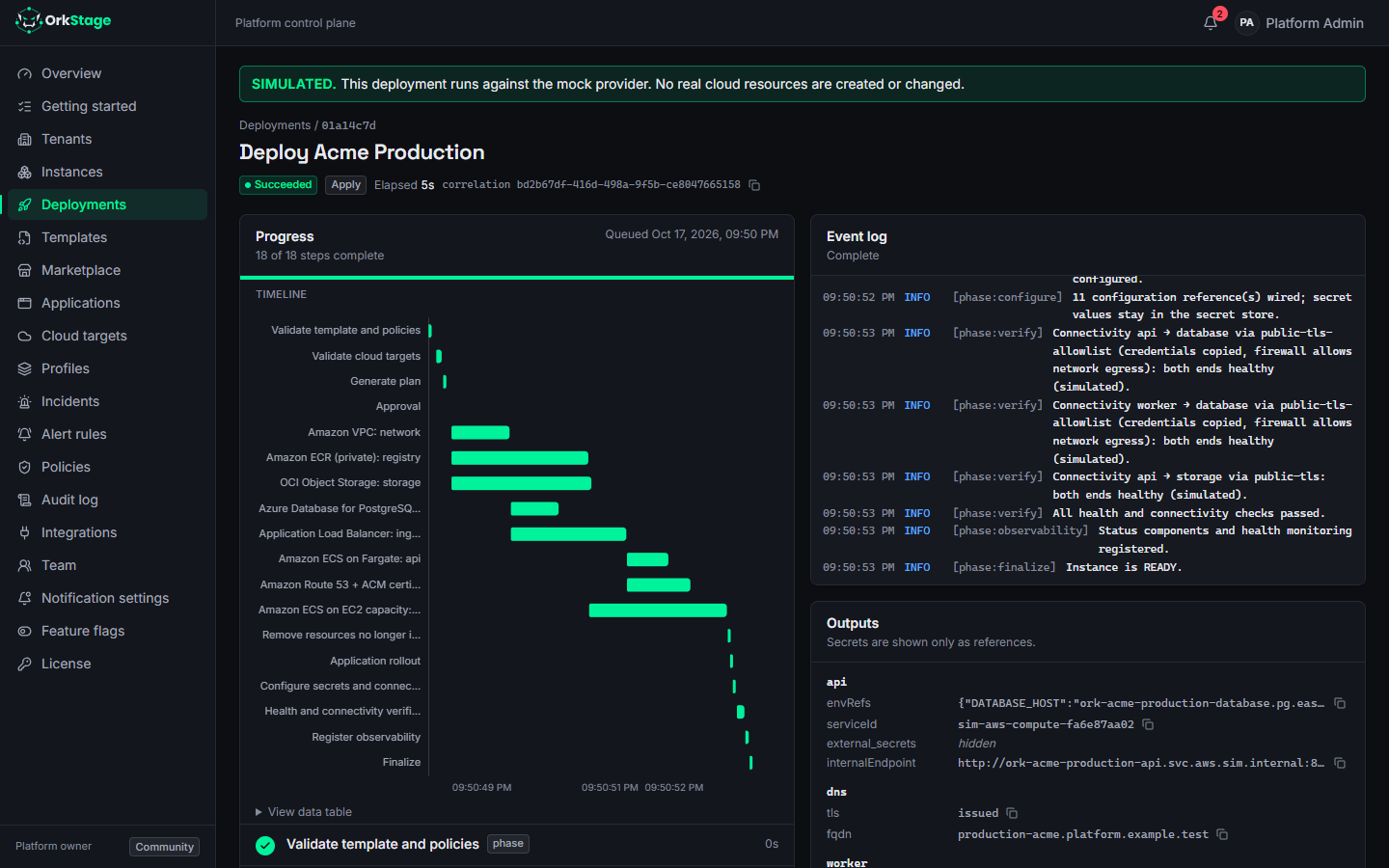
Task: Go to the Deployments breadcrumb link
Action: (275, 125)
